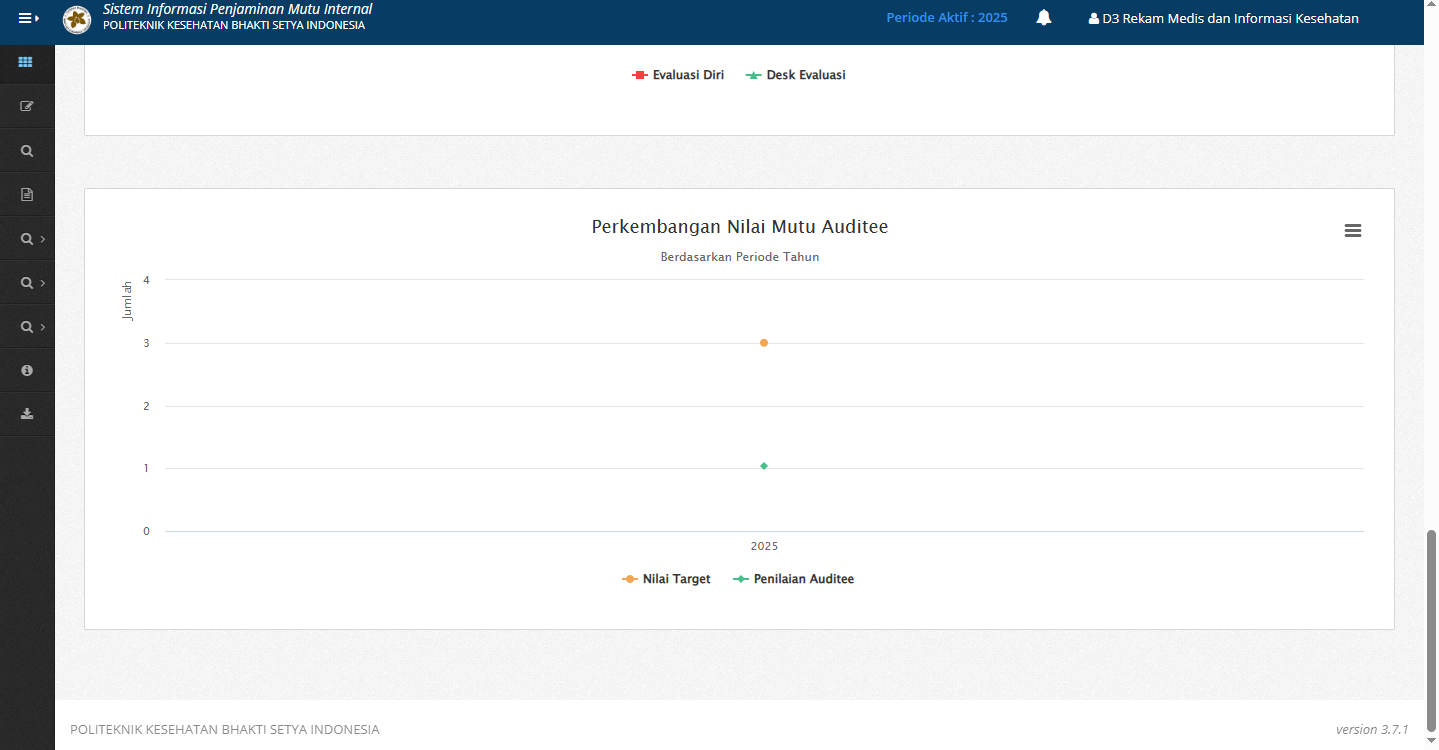The height and width of the screenshot is (750, 1439).
Task: Open the chart context menu on Perkembangan Nilai Mutu Auditee
Action: click(x=1352, y=231)
